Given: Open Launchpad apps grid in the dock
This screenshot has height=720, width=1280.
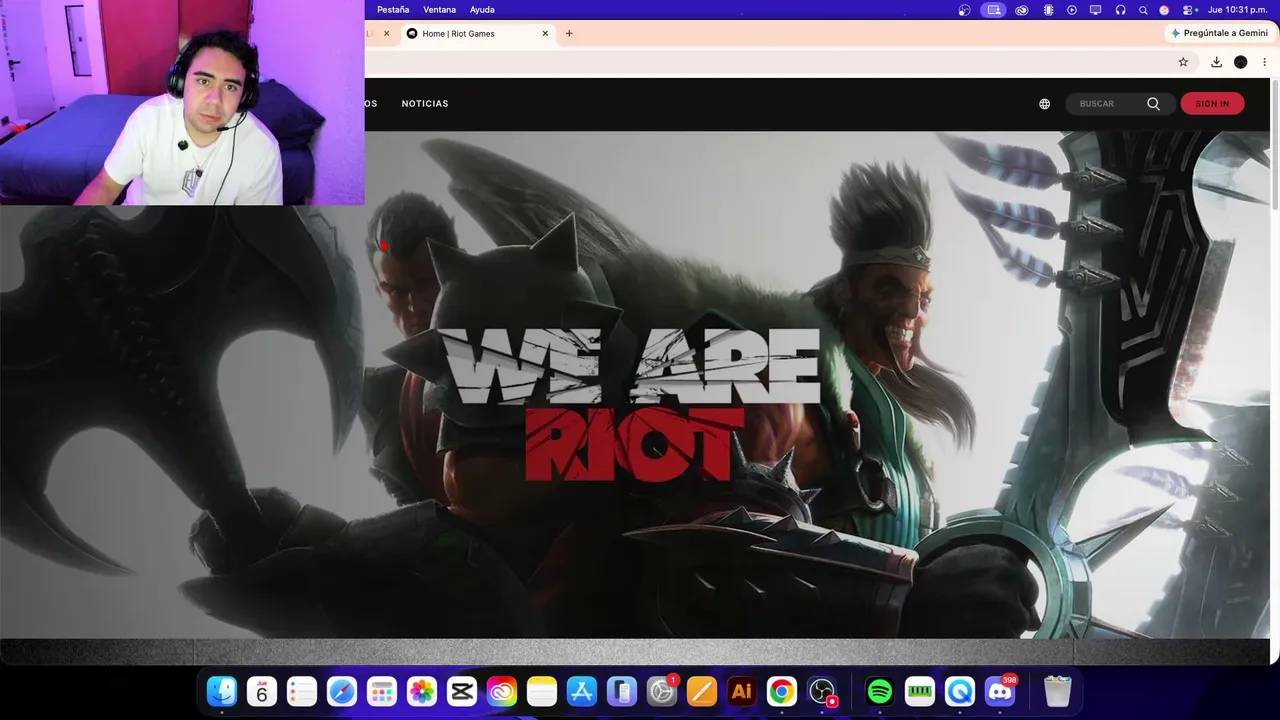Looking at the screenshot, I should (382, 691).
